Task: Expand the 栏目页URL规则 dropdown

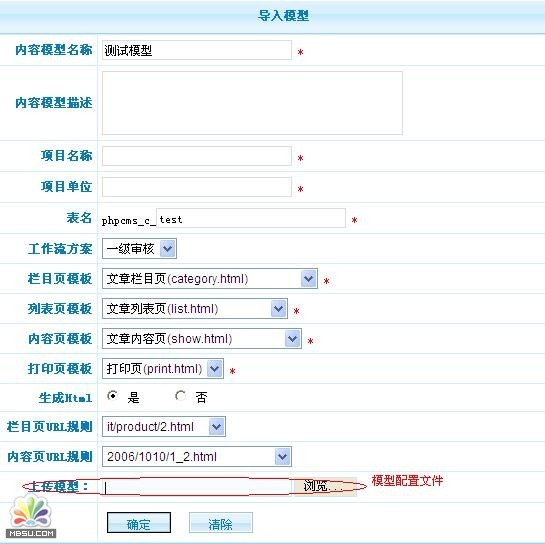Action: coord(164,427)
